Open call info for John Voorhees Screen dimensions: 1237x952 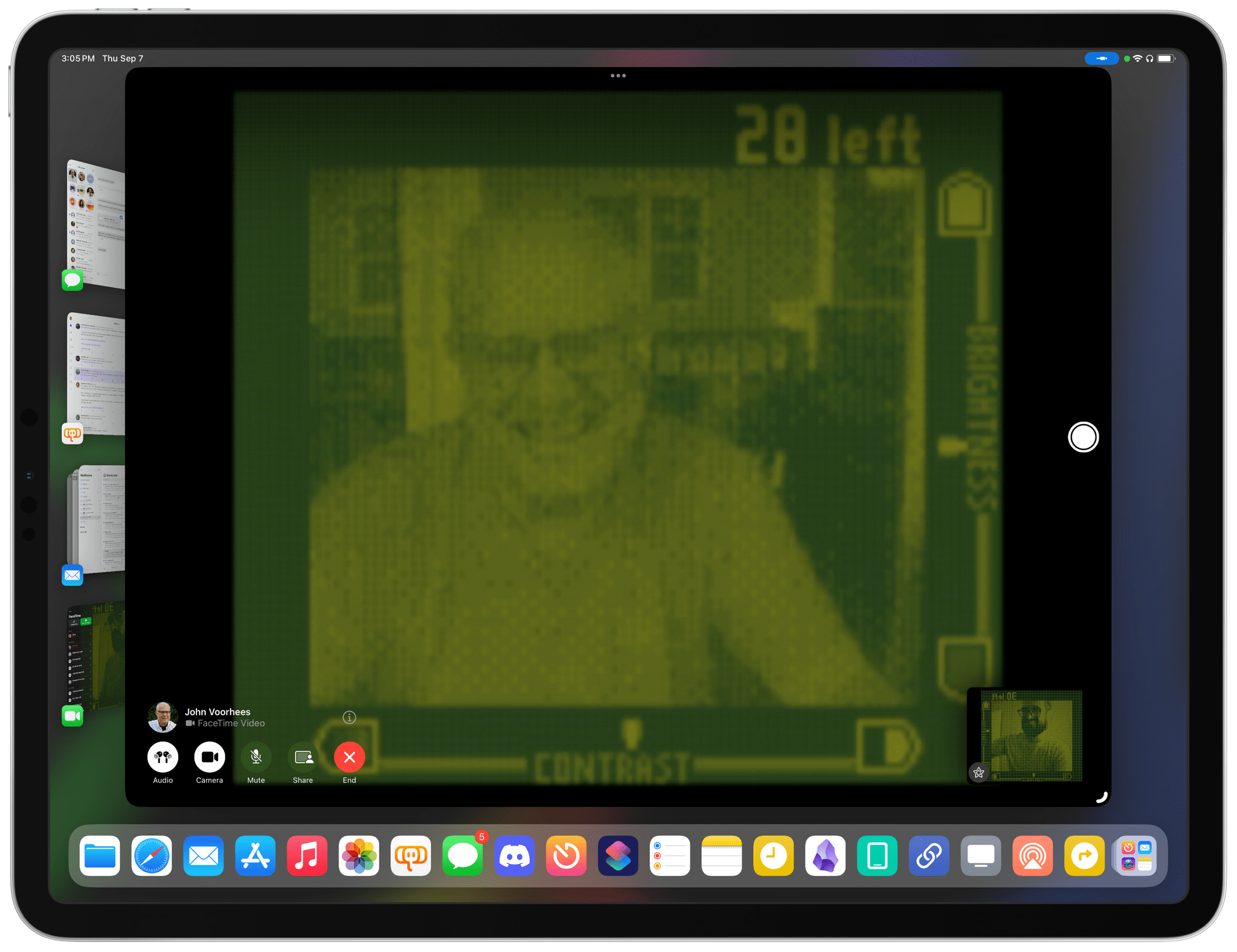click(x=349, y=717)
